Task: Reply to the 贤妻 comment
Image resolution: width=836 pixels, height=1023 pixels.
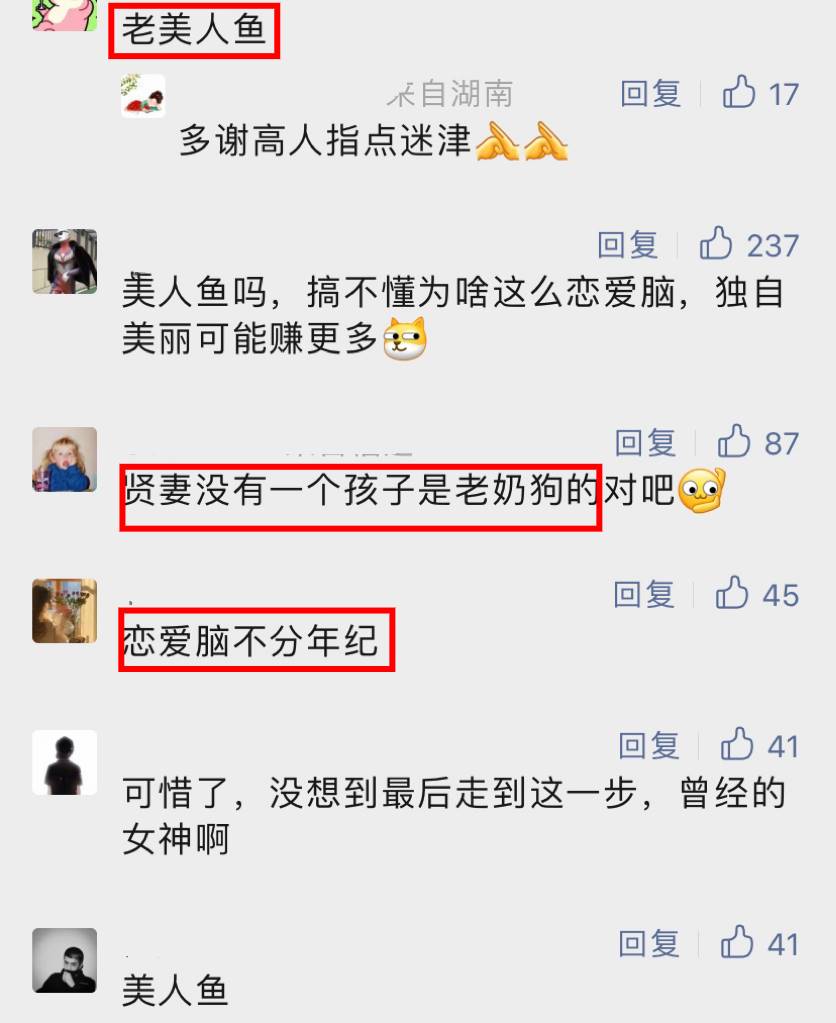Action: tap(645, 443)
